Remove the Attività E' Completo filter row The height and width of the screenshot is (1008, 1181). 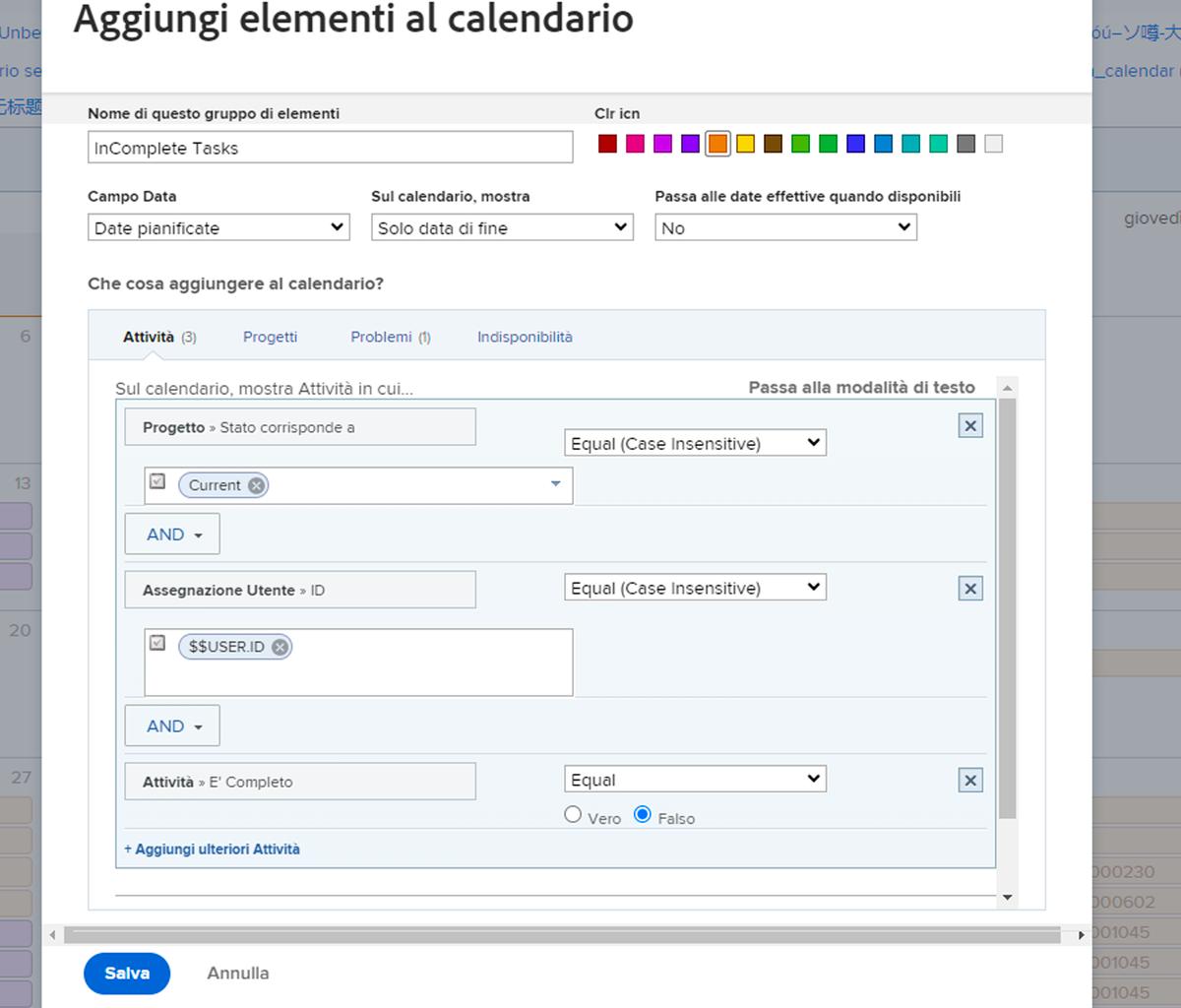coord(969,780)
